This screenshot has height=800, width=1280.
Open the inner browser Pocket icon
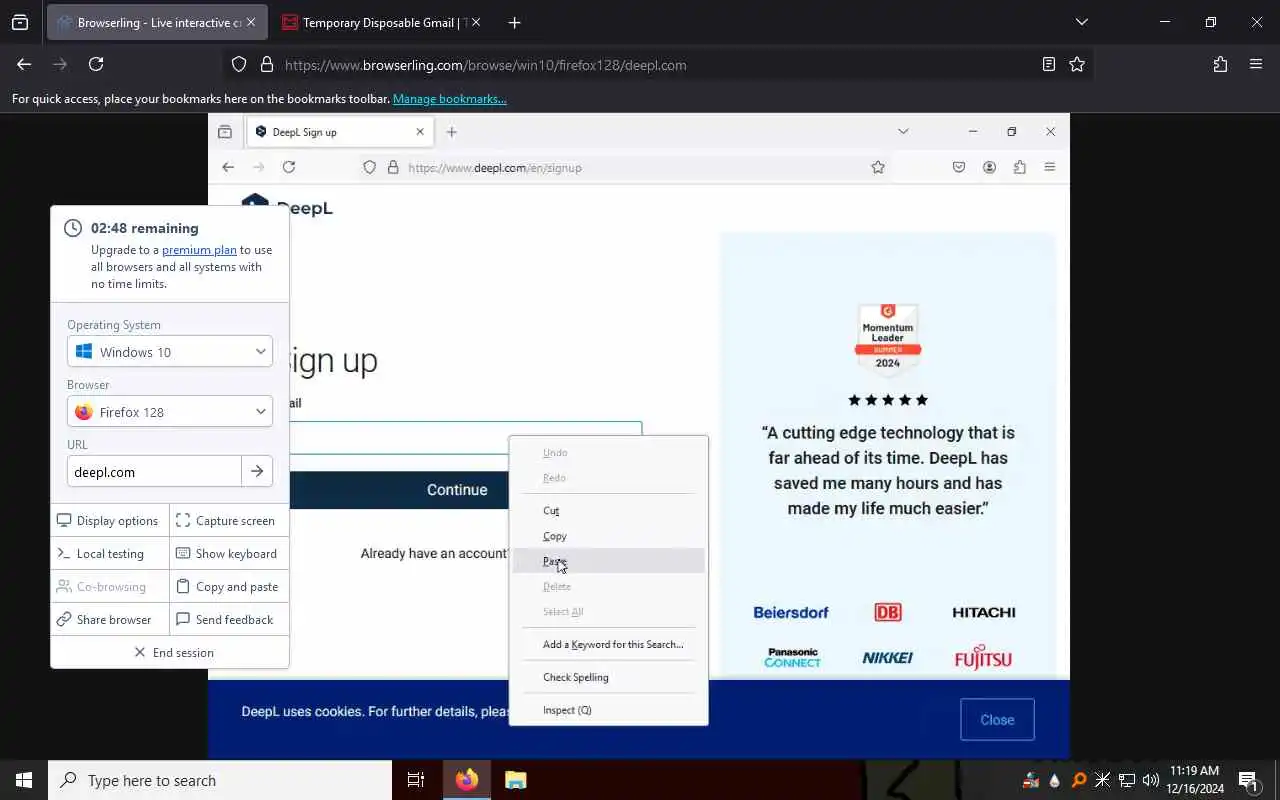(959, 167)
